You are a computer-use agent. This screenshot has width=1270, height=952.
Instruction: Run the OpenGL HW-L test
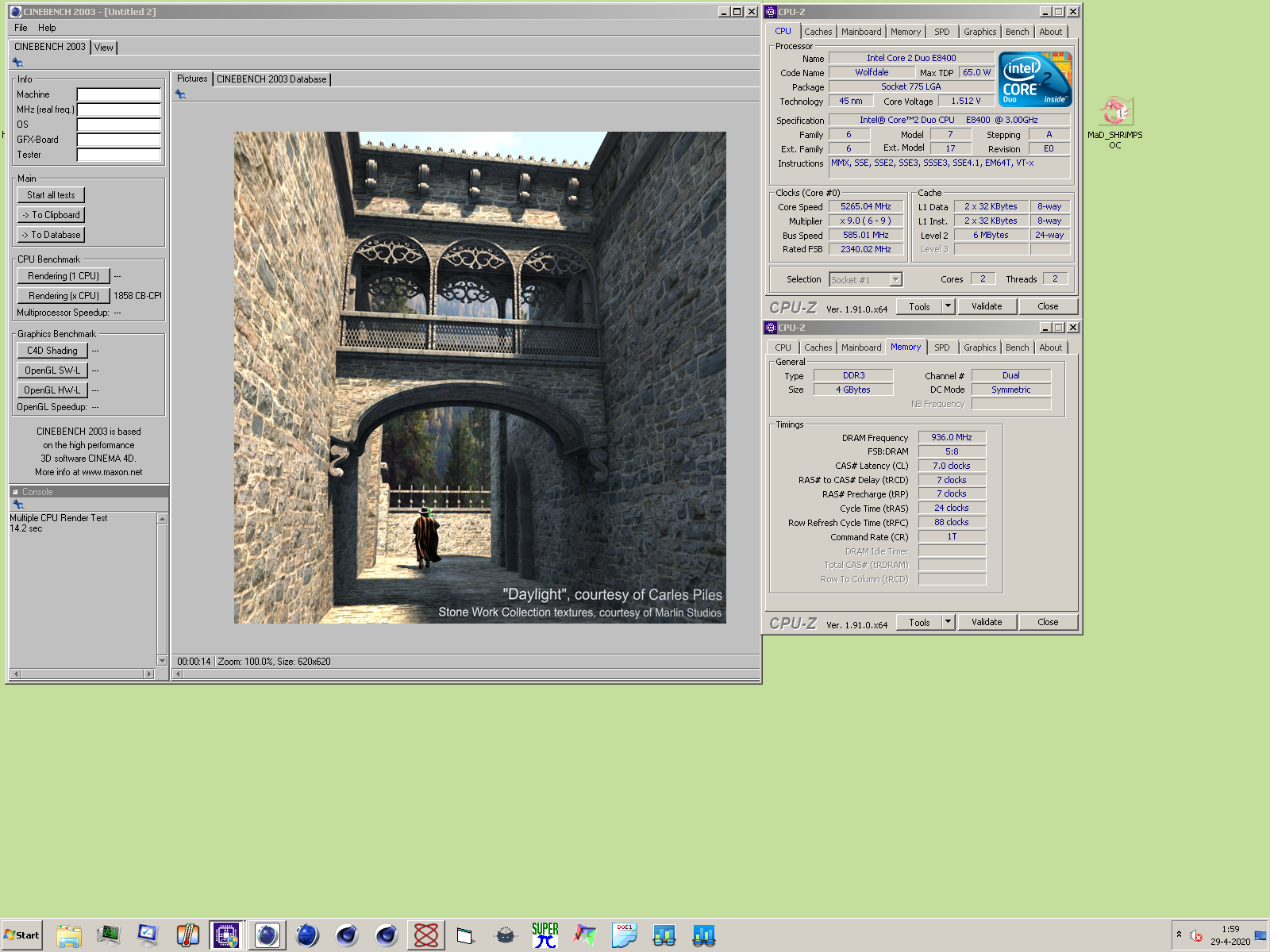(x=52, y=390)
